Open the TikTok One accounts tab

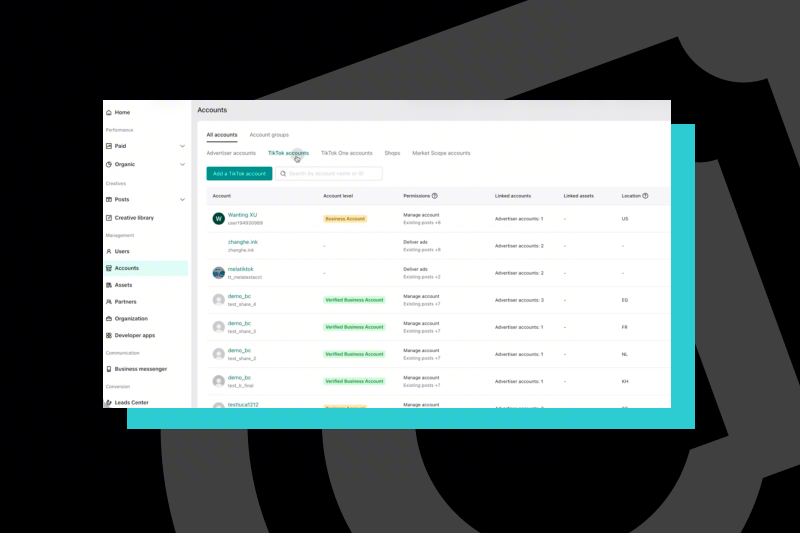[x=346, y=153]
